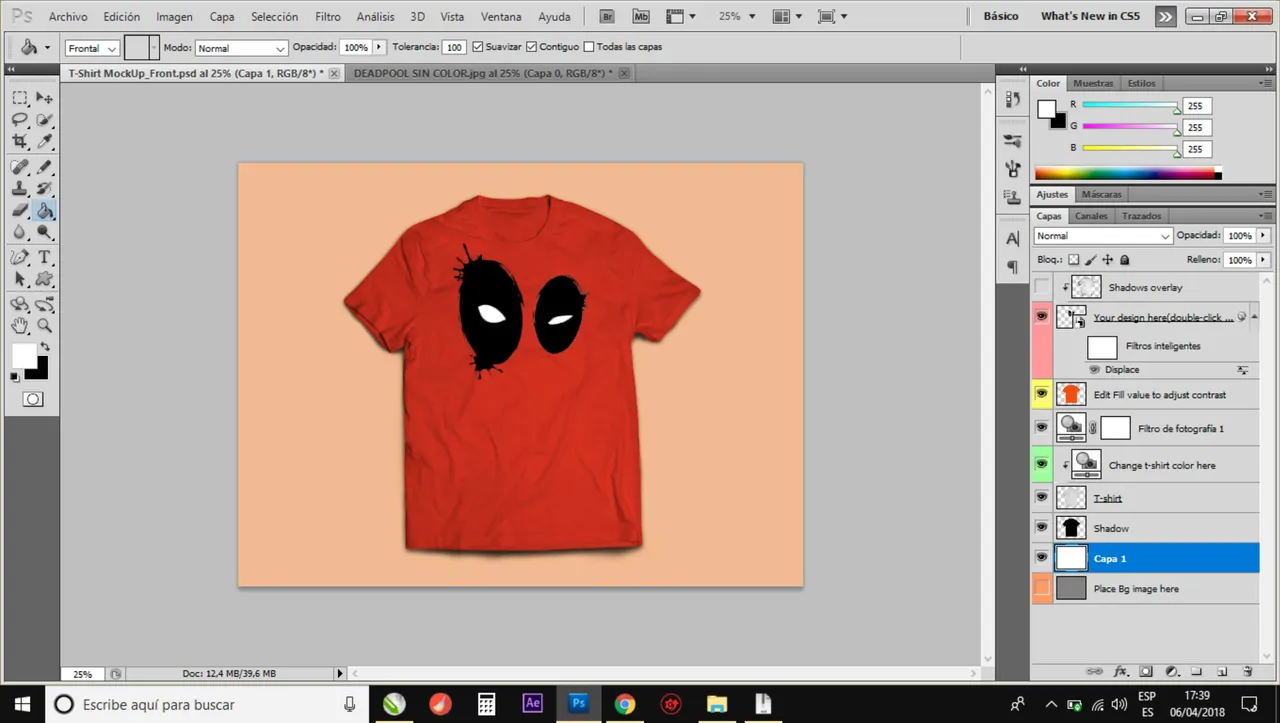This screenshot has height=723, width=1280.
Task: Open the Filtro menu
Action: (328, 17)
